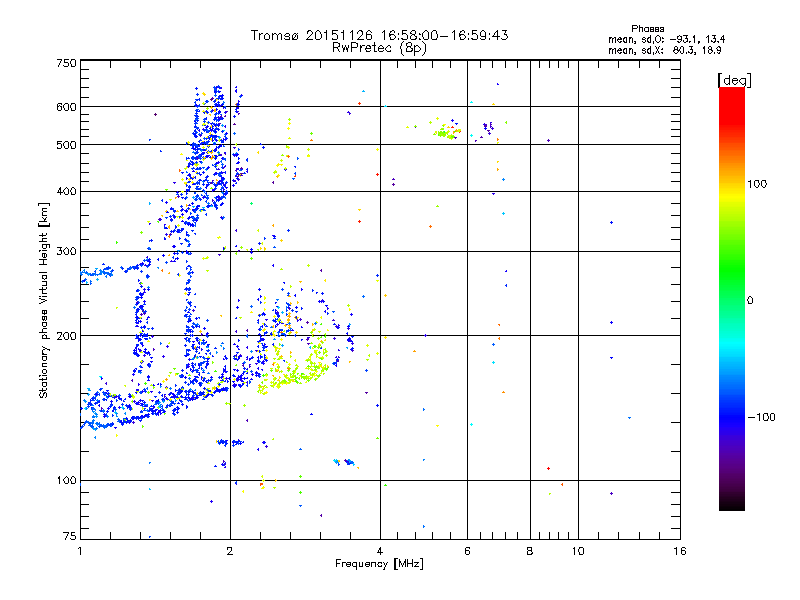Click the x-axis tick label '2'
Viewport: 800px width, 600px height.
(230, 551)
